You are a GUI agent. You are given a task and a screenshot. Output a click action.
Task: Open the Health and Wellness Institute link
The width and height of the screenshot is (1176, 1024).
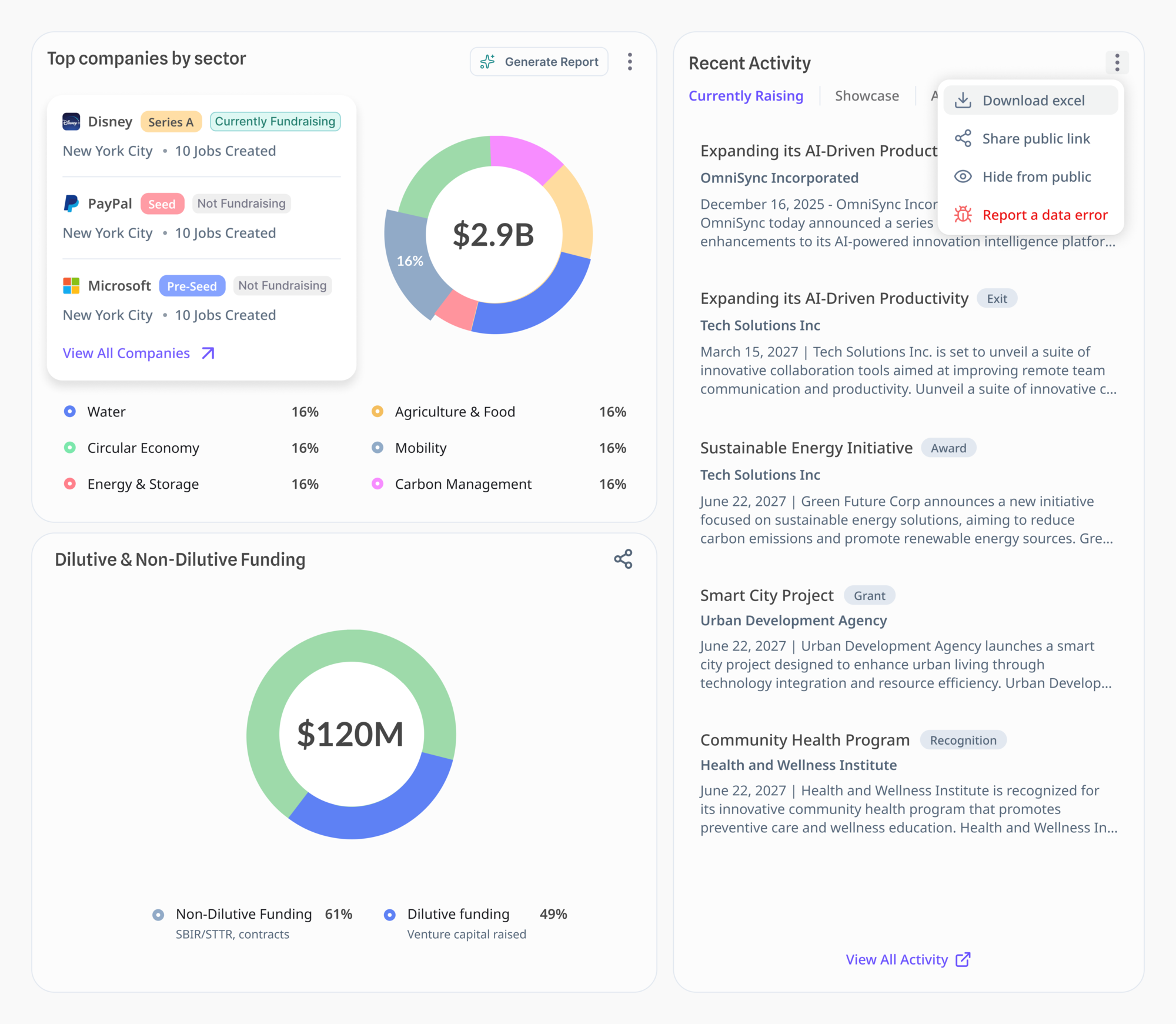pos(799,766)
